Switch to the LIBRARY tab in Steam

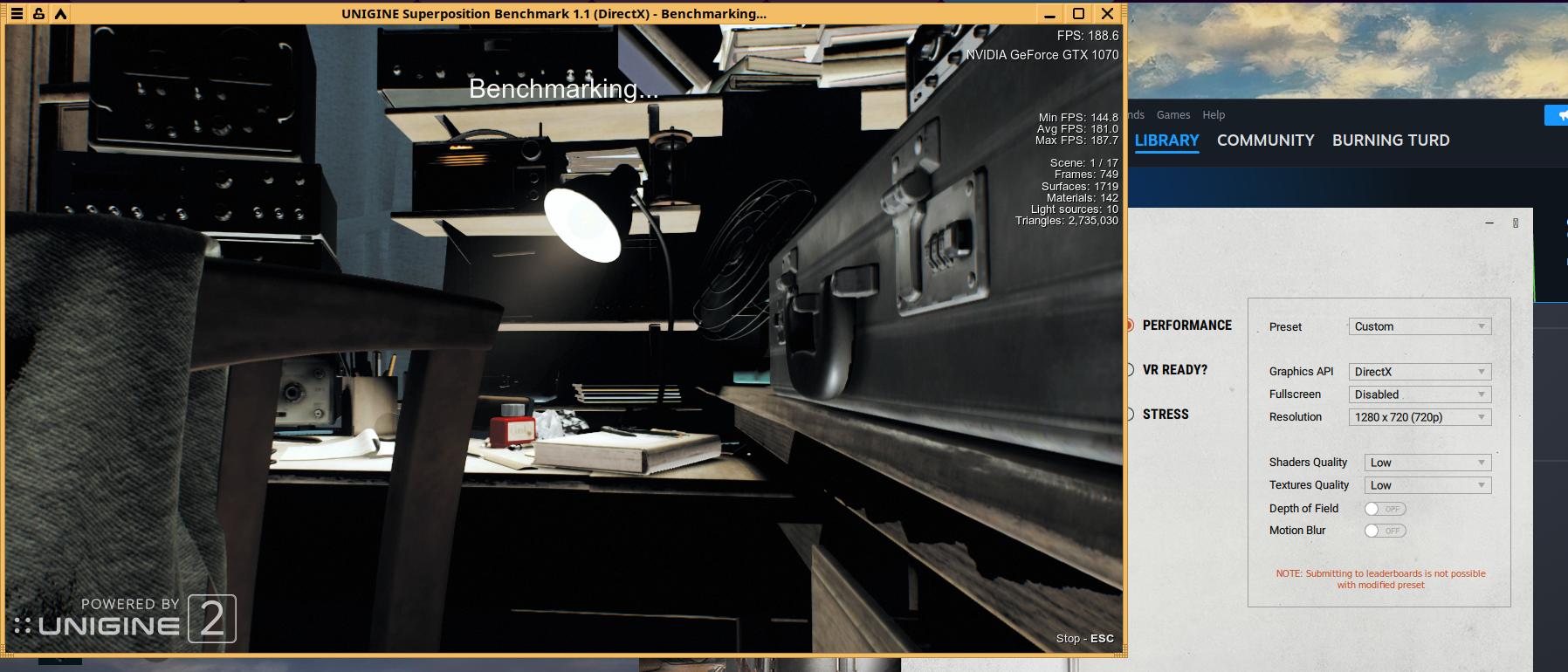1166,141
